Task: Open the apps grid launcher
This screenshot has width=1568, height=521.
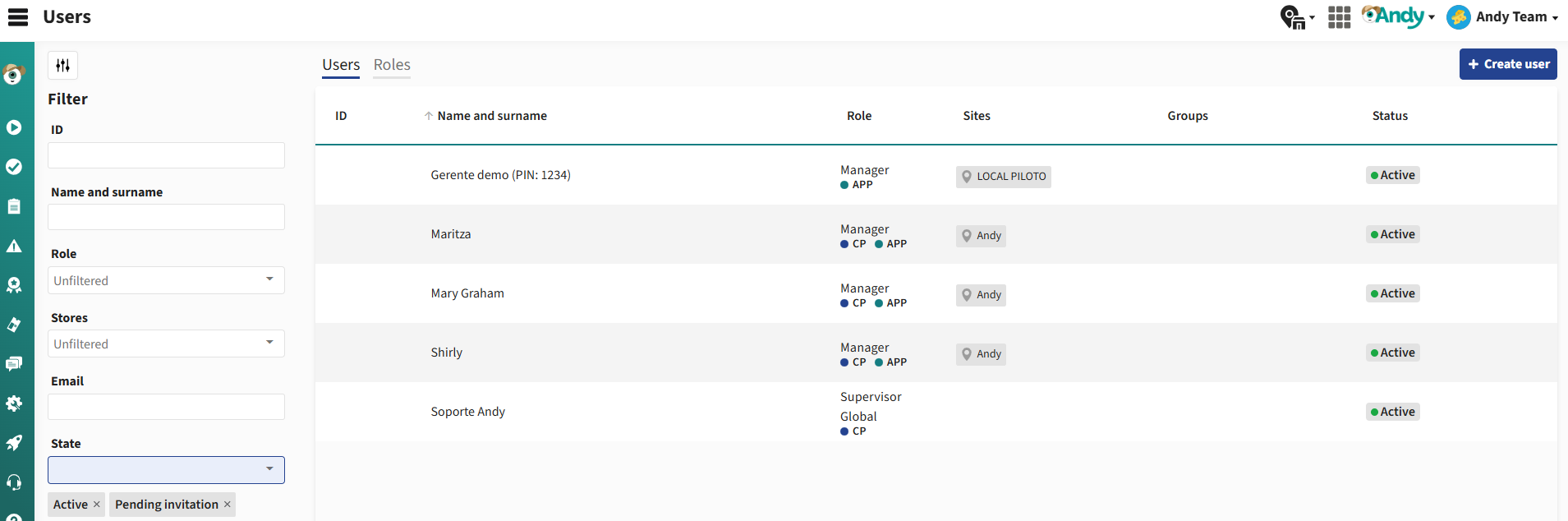Action: click(x=1339, y=17)
